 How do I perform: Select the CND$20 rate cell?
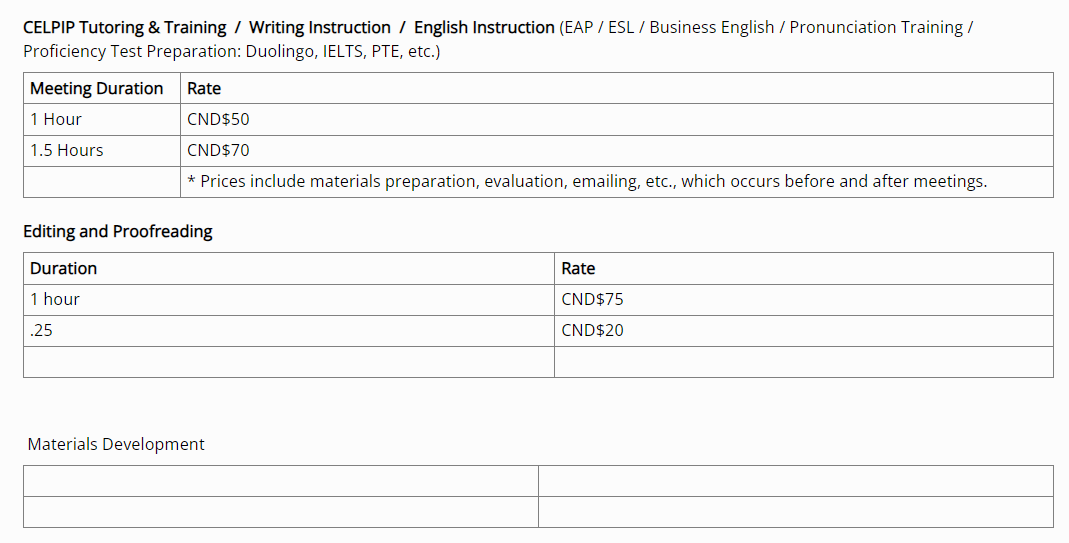(592, 330)
